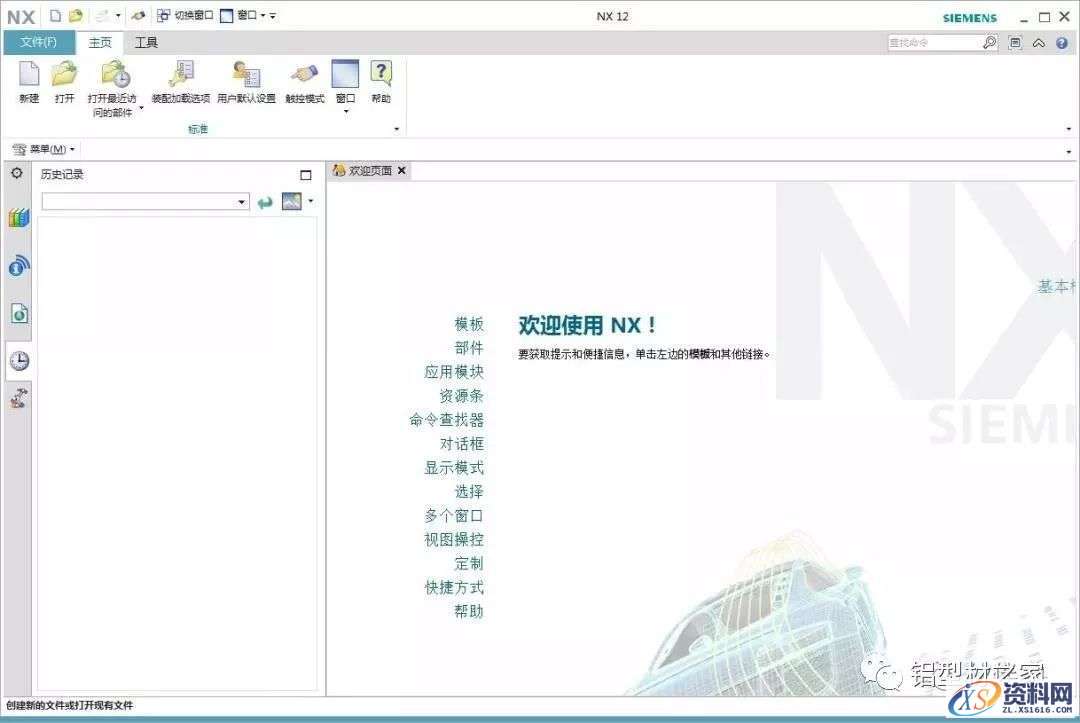Click the 命令查找器 link on the welcome page
The image size is (1080, 723).
[x=447, y=420]
